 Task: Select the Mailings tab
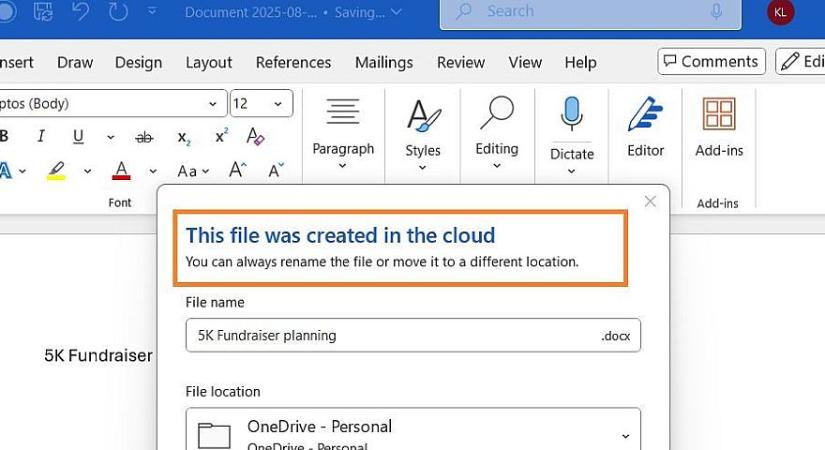(384, 62)
